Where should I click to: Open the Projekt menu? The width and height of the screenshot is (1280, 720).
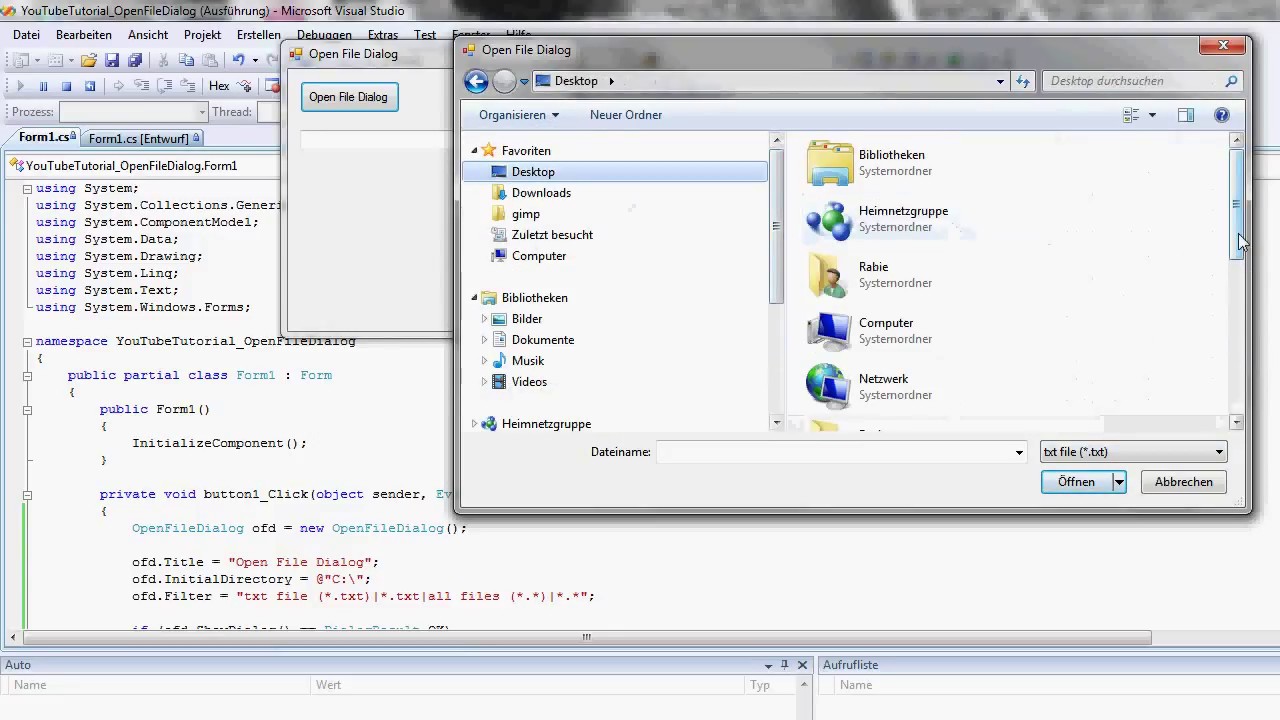click(x=202, y=34)
